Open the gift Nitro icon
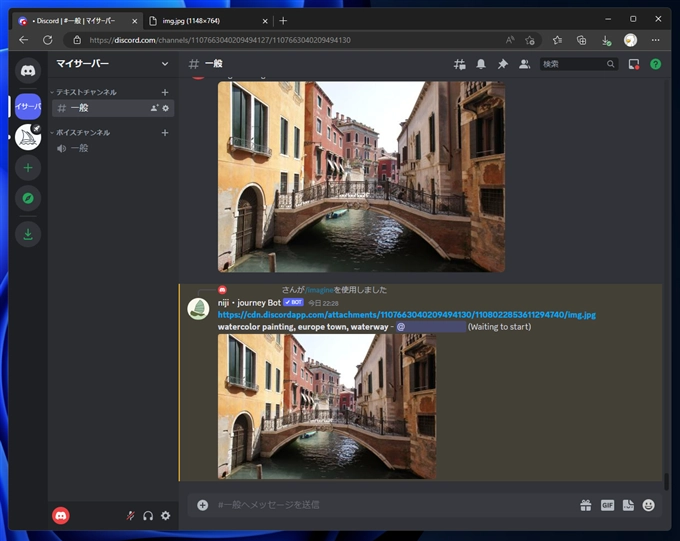 [x=586, y=505]
